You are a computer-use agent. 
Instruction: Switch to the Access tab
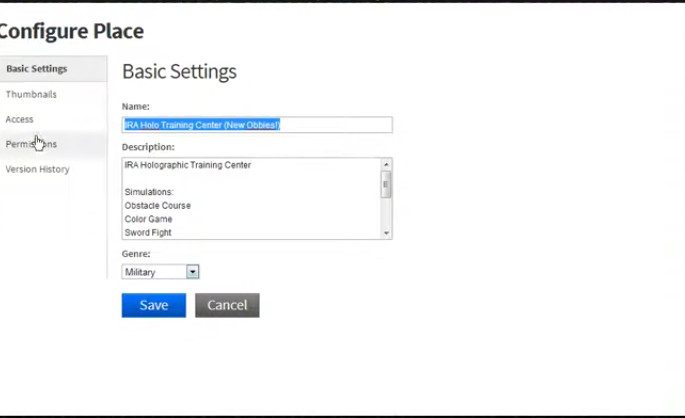click(20, 119)
